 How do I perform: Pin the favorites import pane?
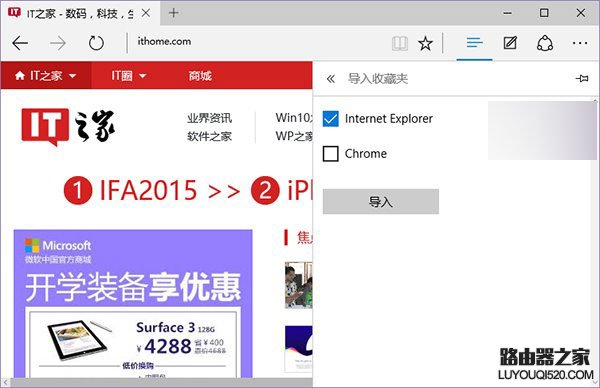point(582,78)
